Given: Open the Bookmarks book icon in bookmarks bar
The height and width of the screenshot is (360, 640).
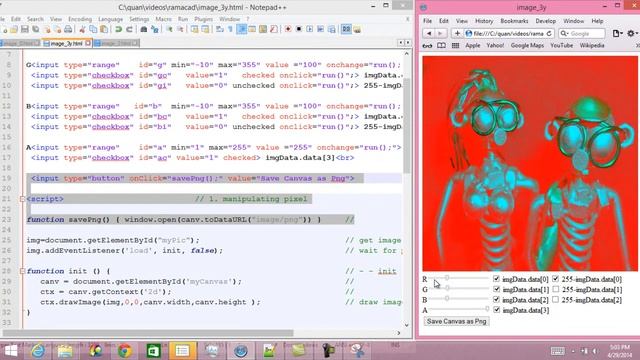Looking at the screenshot, I should [441, 46].
